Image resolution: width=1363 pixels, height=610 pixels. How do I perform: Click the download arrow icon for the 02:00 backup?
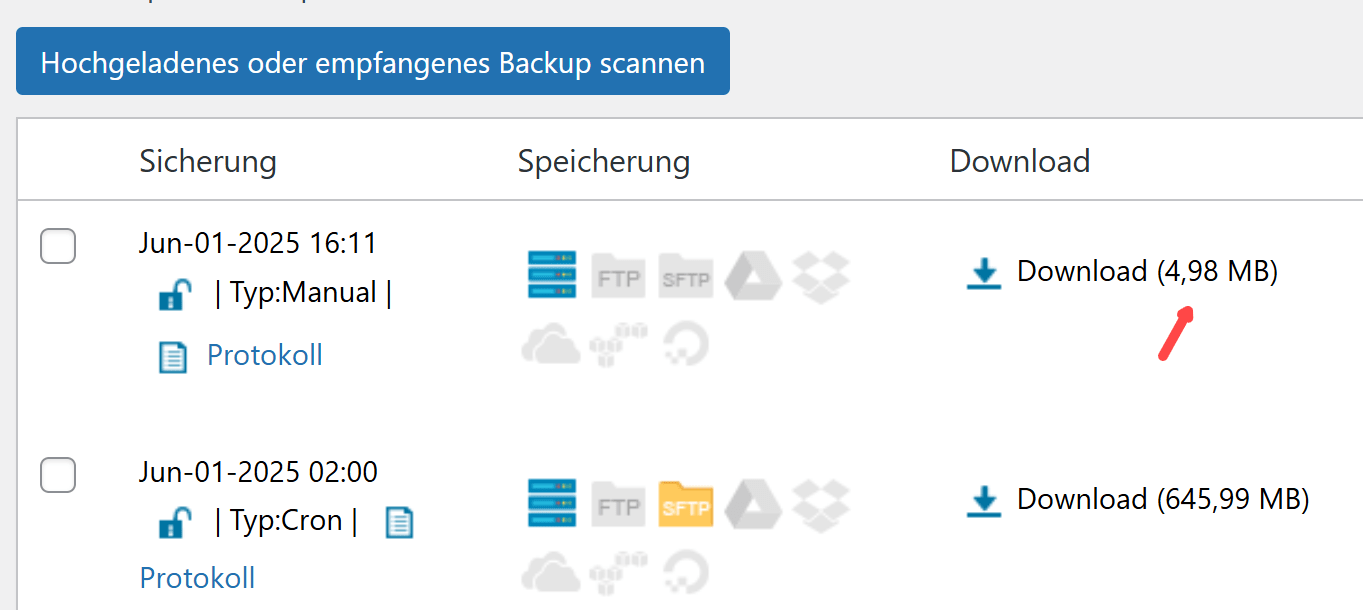coord(984,501)
